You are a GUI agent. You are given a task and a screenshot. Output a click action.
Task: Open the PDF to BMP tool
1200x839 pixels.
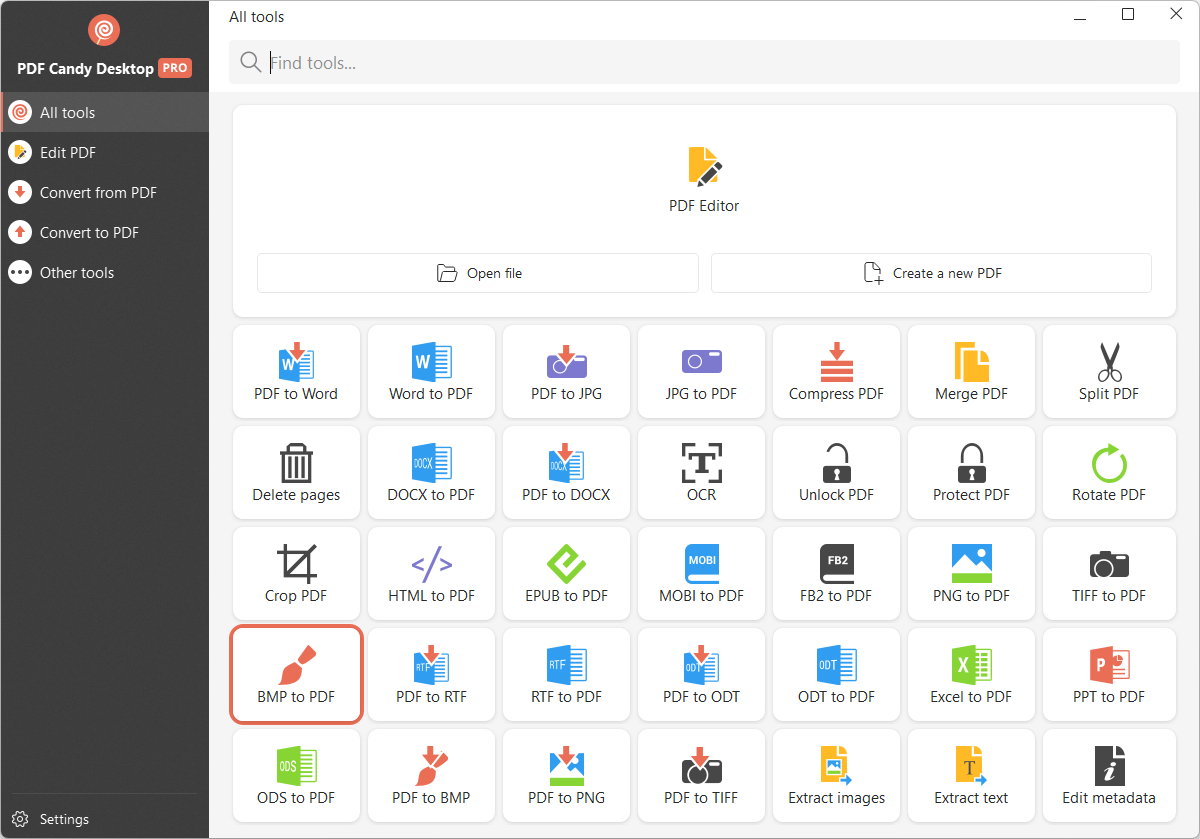click(x=431, y=775)
